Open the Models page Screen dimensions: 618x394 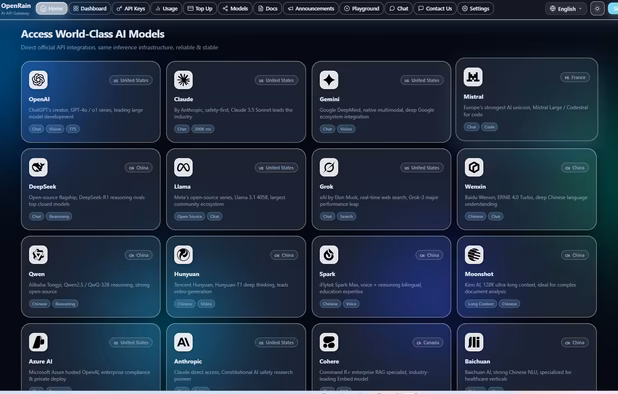point(235,9)
